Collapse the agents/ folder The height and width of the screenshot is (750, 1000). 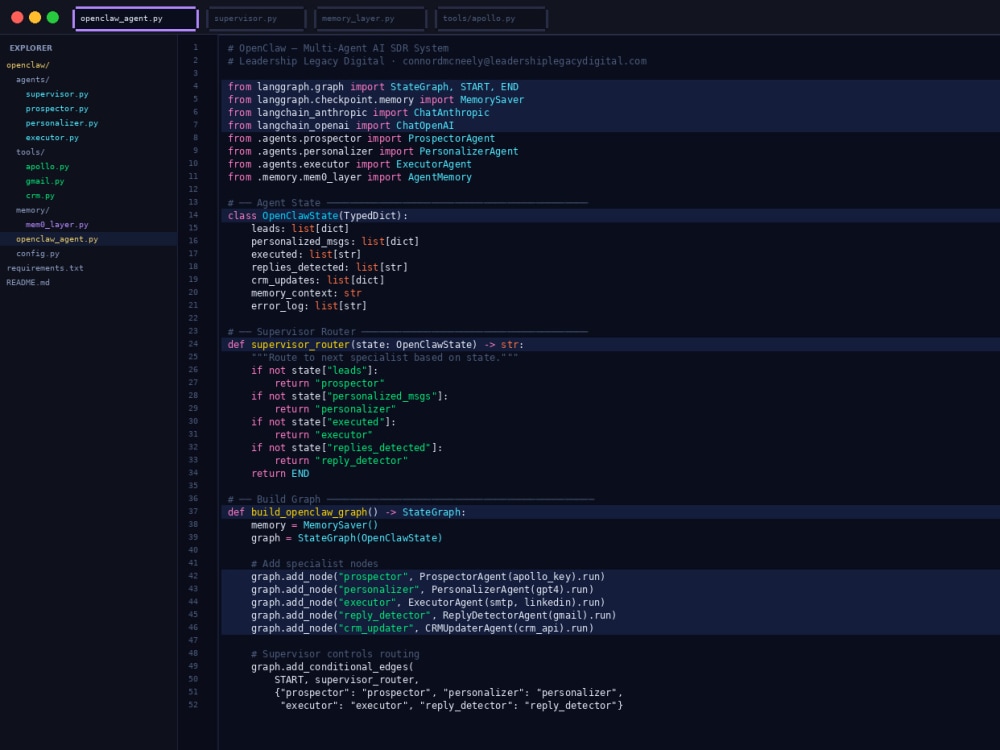pos(33,80)
